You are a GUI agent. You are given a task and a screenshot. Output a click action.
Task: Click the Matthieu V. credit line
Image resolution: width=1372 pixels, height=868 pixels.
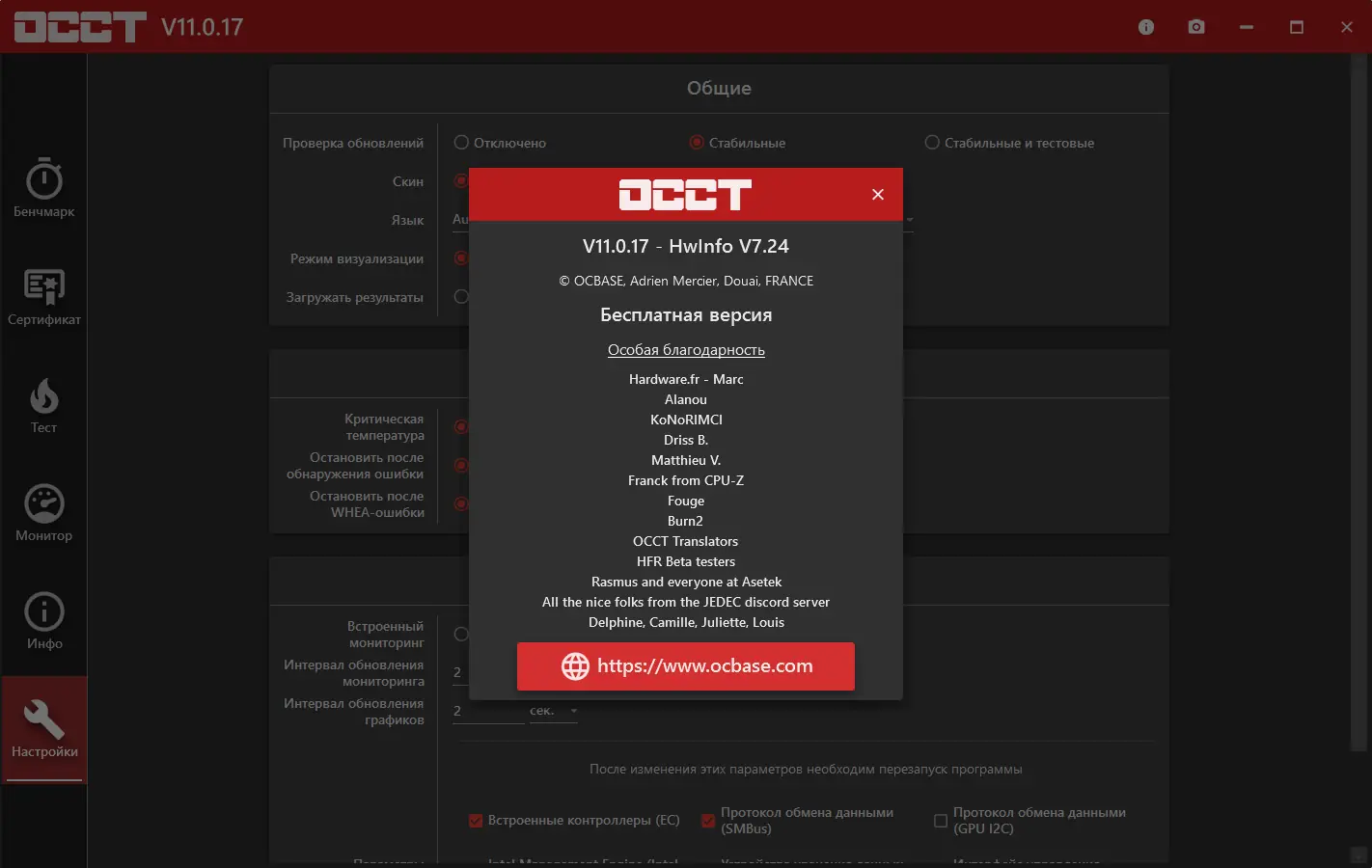pyautogui.click(x=686, y=460)
